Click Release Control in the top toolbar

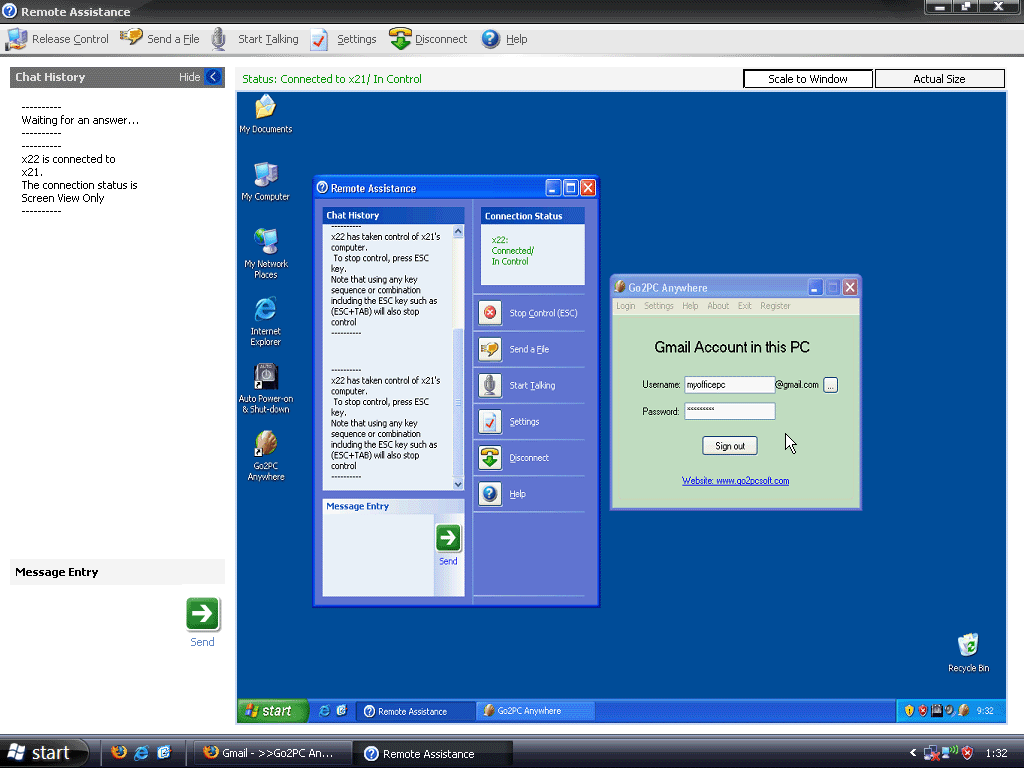57,39
